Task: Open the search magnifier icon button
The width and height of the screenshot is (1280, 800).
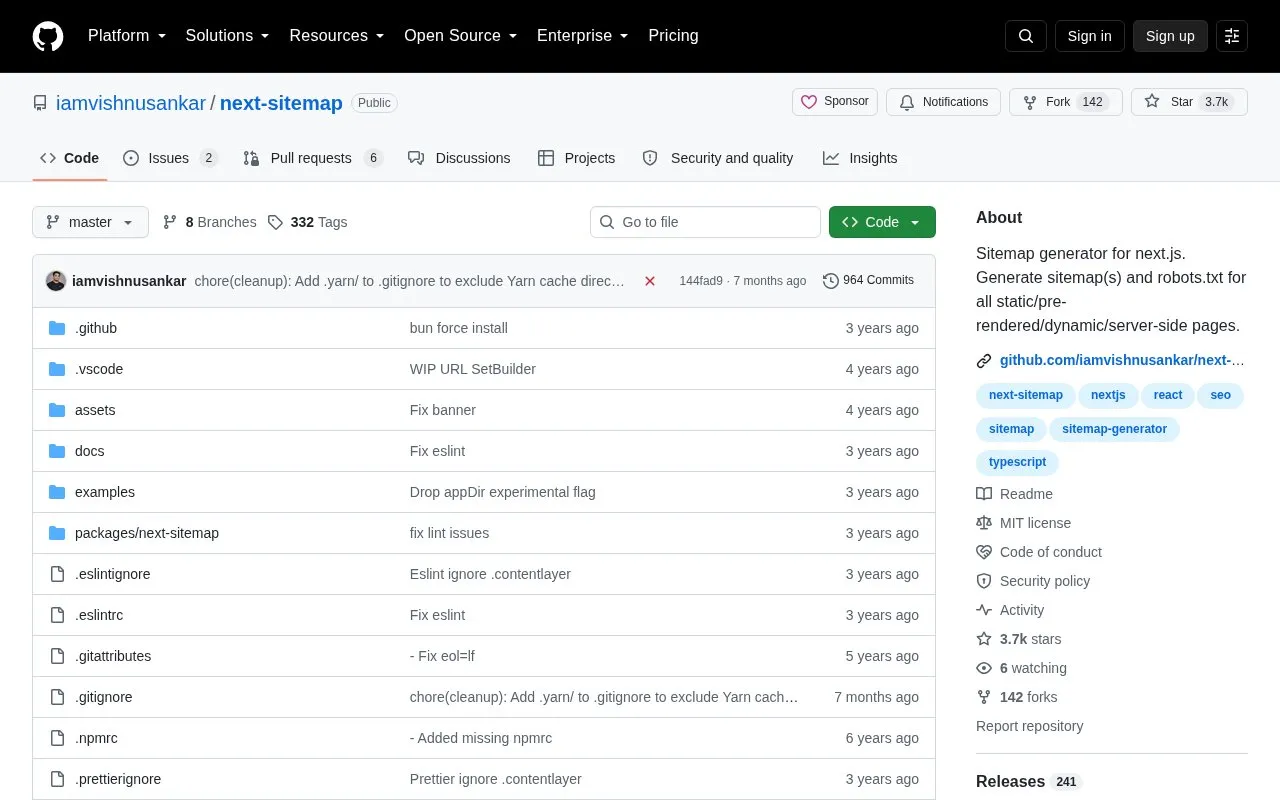Action: coord(1026,36)
